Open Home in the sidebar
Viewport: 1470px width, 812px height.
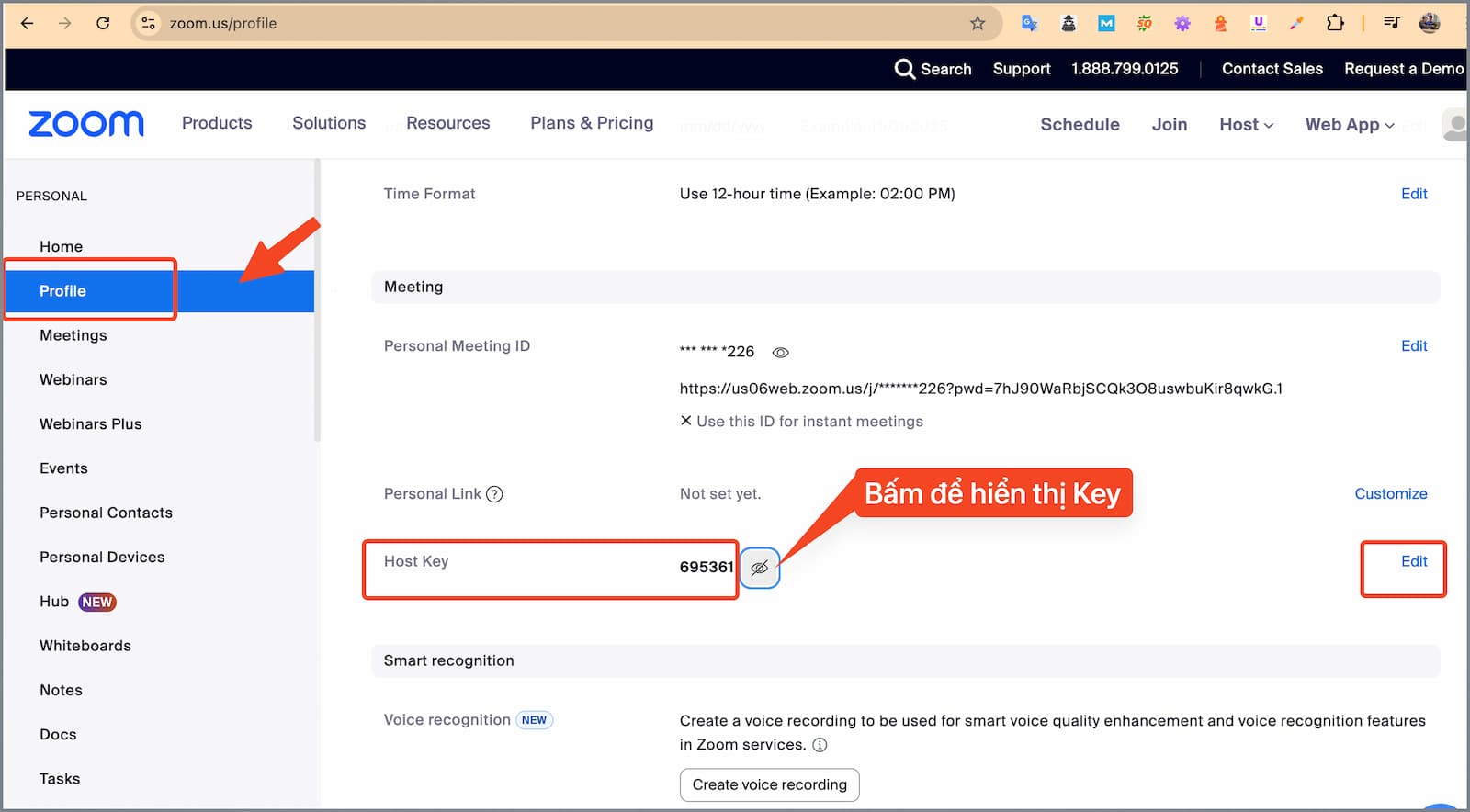(x=62, y=246)
